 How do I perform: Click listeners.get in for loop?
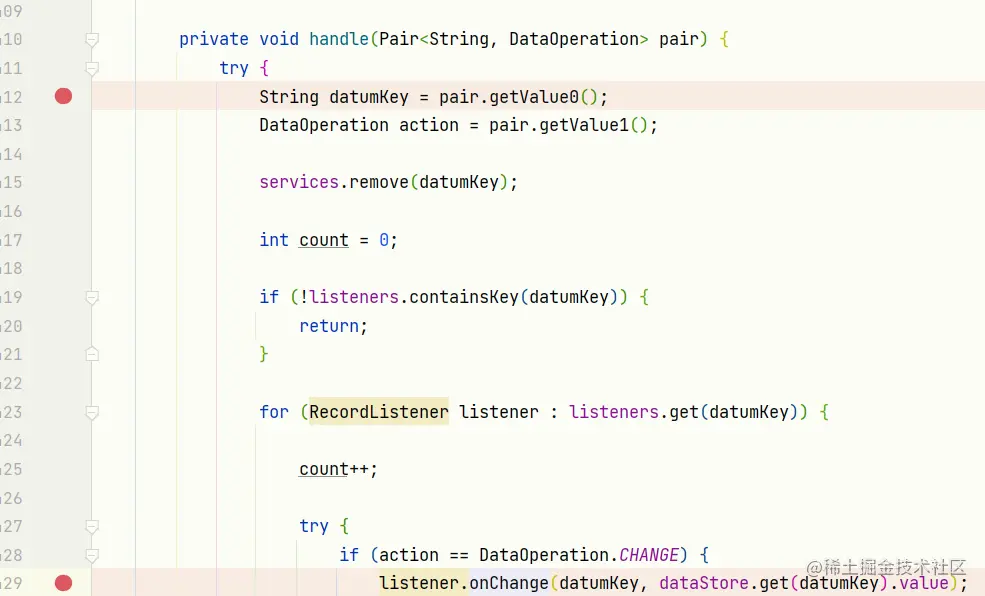pyautogui.click(x=634, y=412)
